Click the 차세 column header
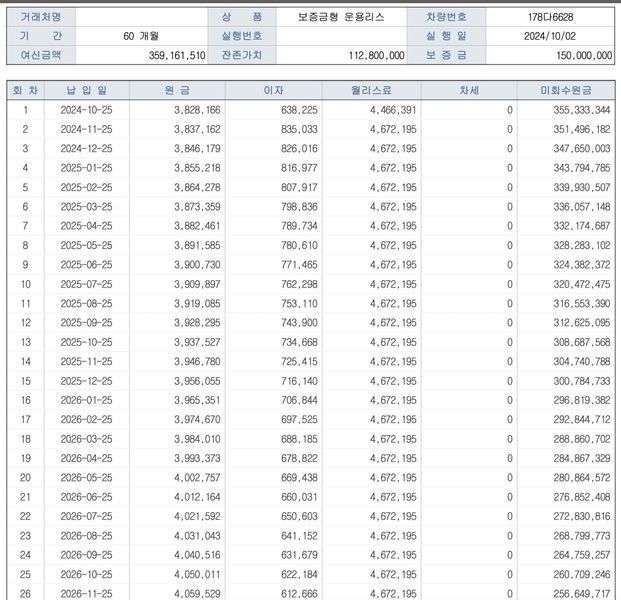The height and width of the screenshot is (600, 621). point(469,90)
